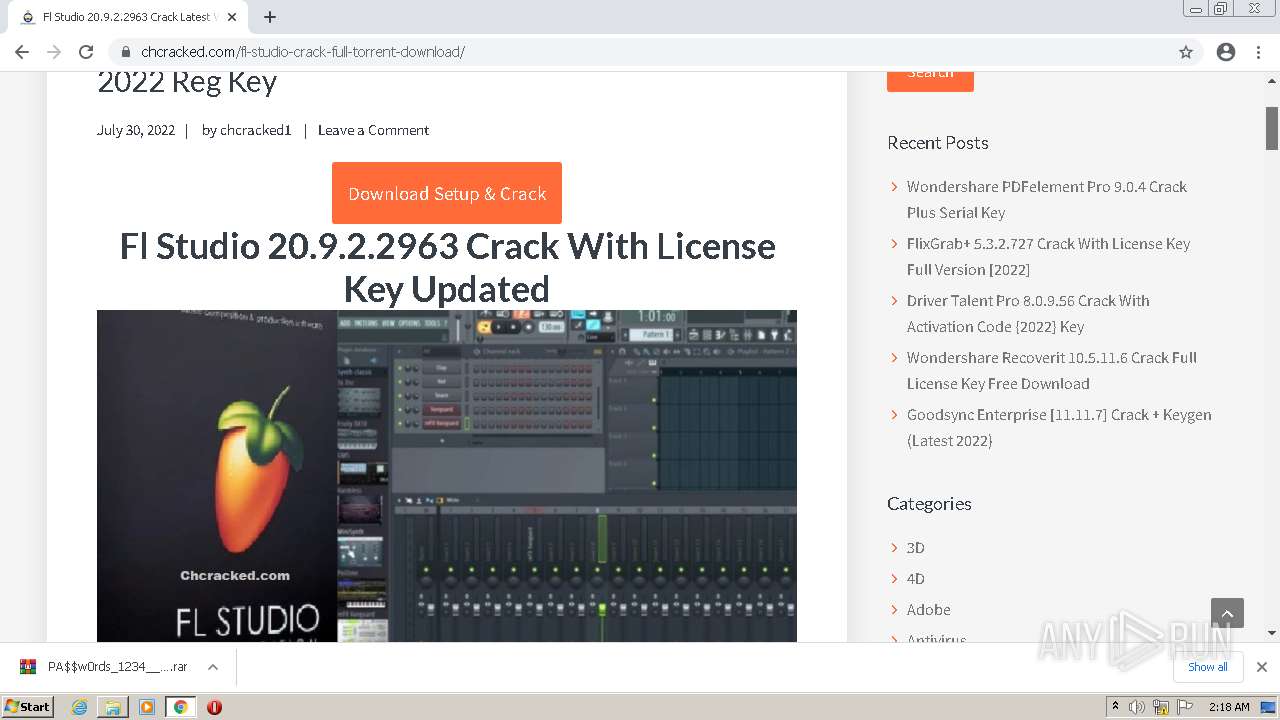Click the July 30, 2022 date text
The height and width of the screenshot is (720, 1280).
[x=136, y=130]
